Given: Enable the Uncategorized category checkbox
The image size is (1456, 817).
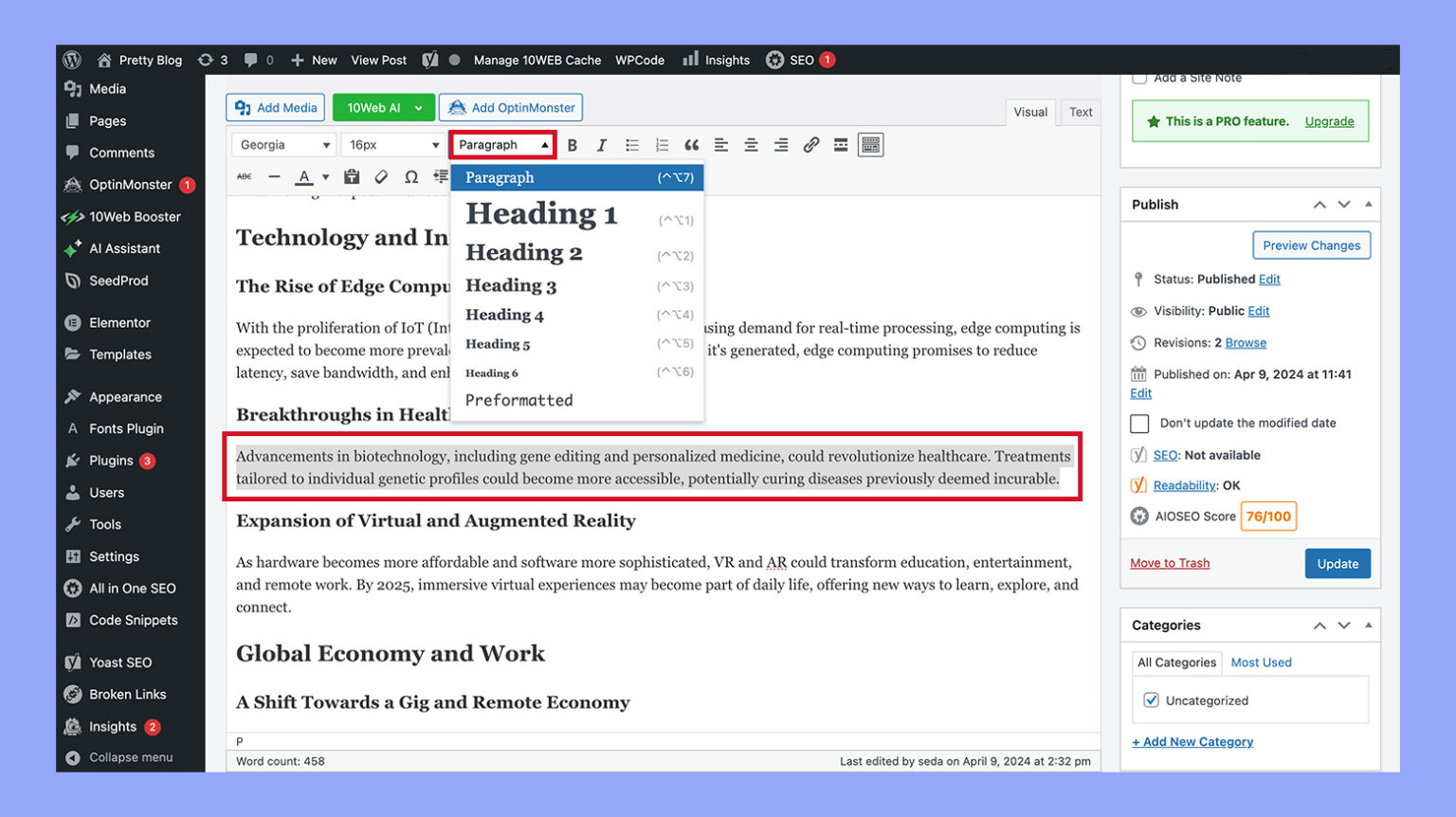Looking at the screenshot, I should (x=1151, y=700).
